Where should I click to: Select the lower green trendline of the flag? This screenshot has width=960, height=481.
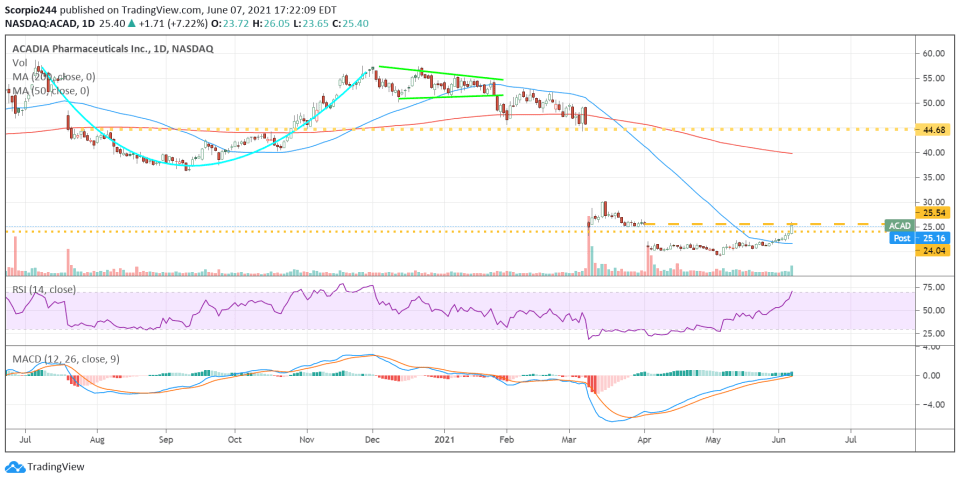pos(451,97)
